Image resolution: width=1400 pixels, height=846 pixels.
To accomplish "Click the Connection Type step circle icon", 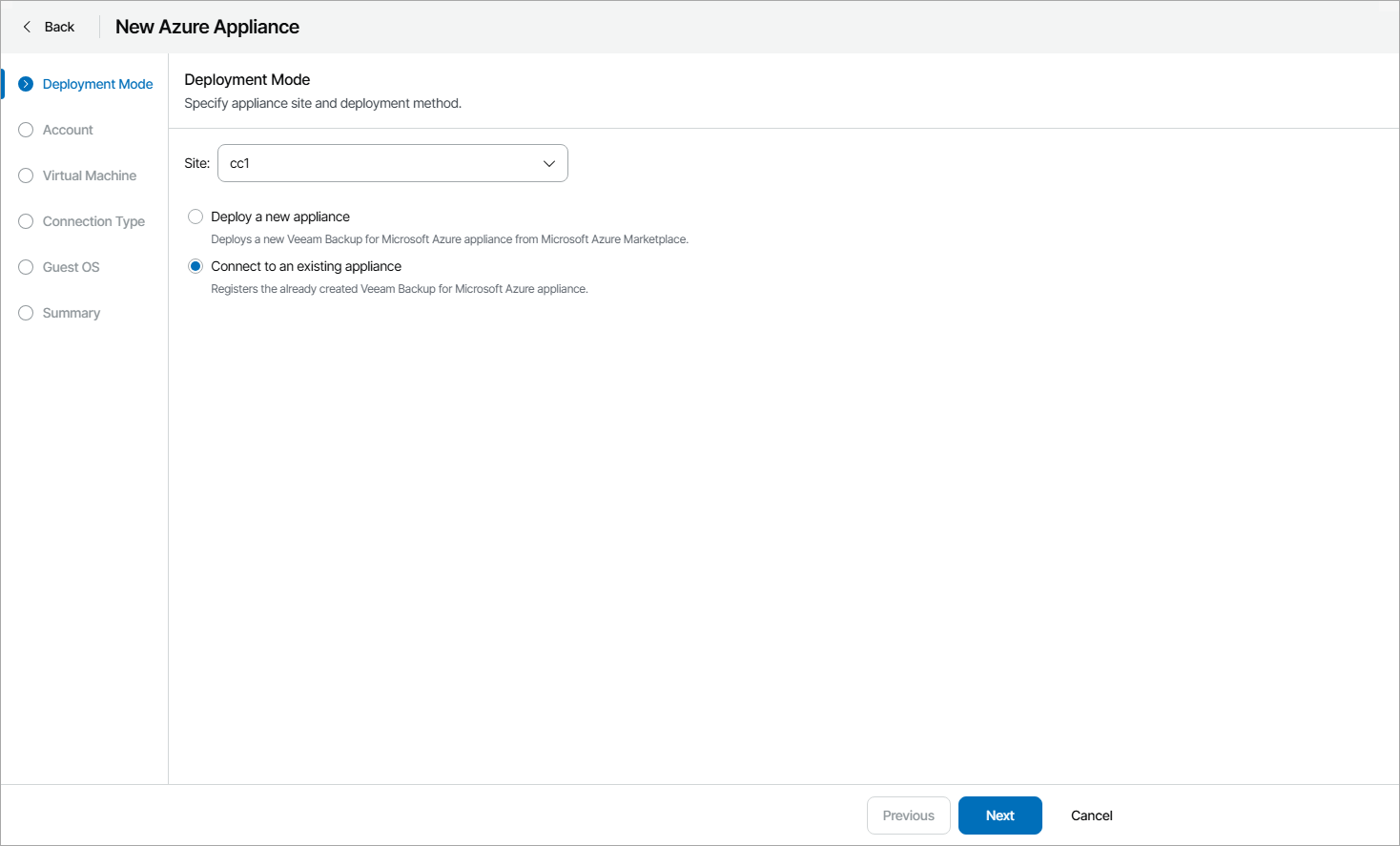I will coord(25,221).
